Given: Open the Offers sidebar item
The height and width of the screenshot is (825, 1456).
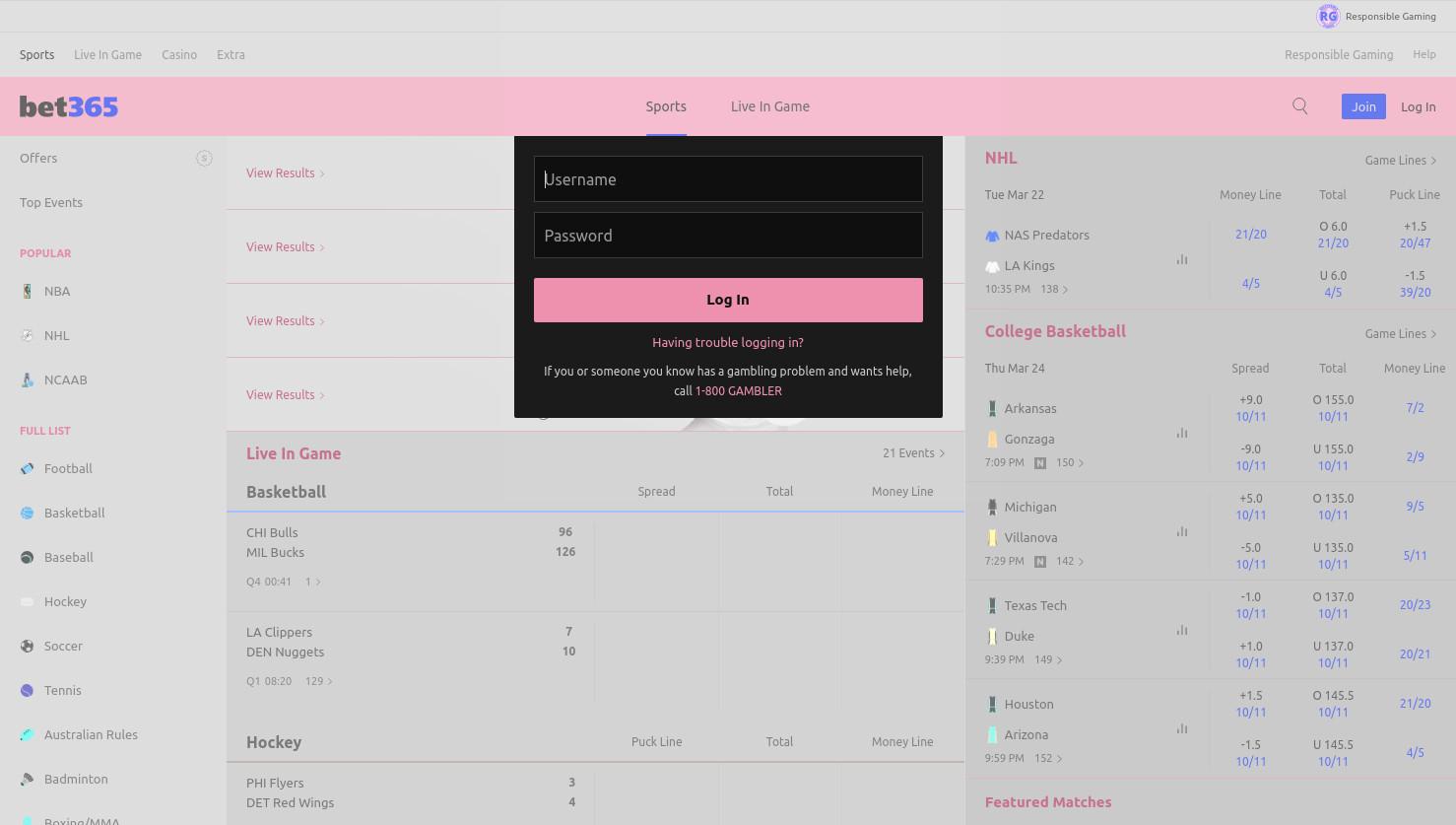Looking at the screenshot, I should tap(38, 158).
